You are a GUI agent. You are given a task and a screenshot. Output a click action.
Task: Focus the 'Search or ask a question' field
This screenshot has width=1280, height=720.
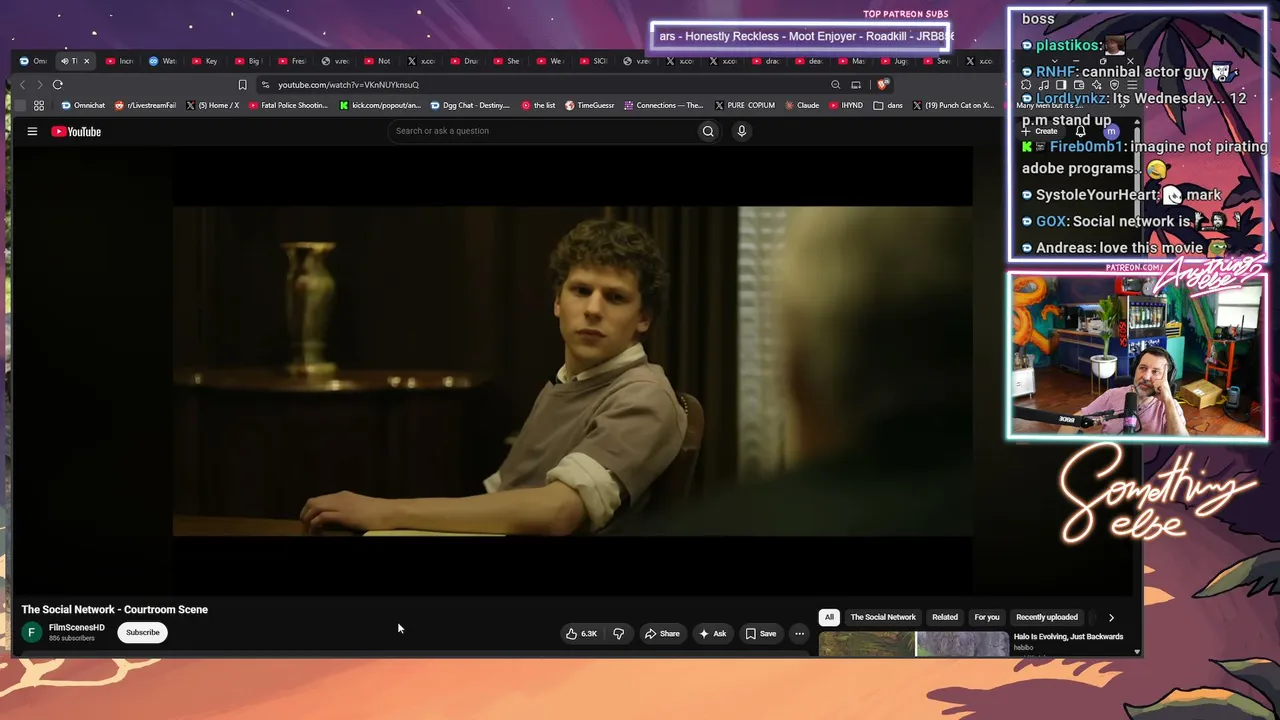point(542,131)
